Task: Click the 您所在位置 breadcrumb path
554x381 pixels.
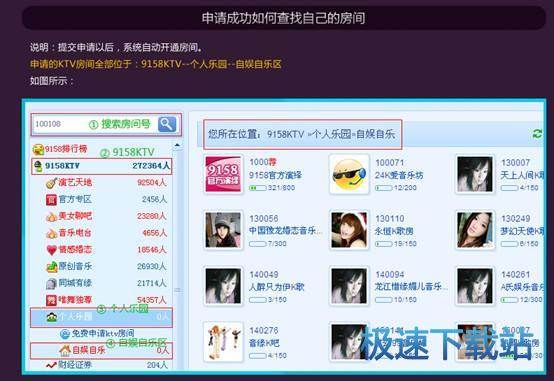Action: coord(302,134)
